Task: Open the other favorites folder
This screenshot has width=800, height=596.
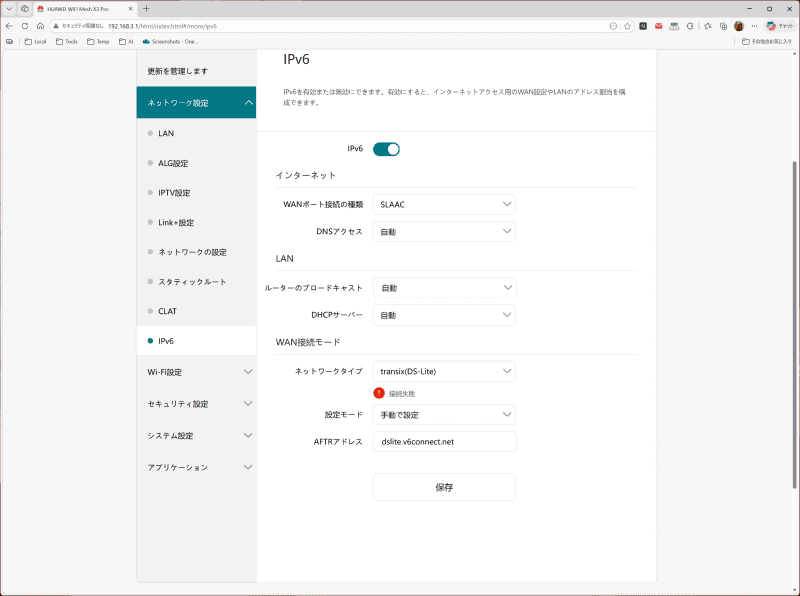Action: click(767, 42)
